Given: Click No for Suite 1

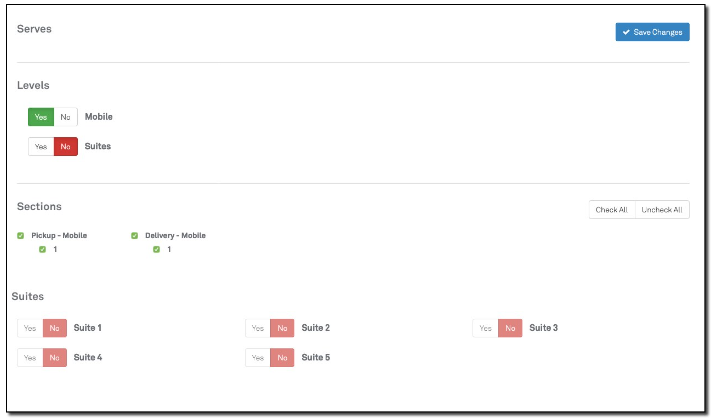Looking at the screenshot, I should (54, 328).
